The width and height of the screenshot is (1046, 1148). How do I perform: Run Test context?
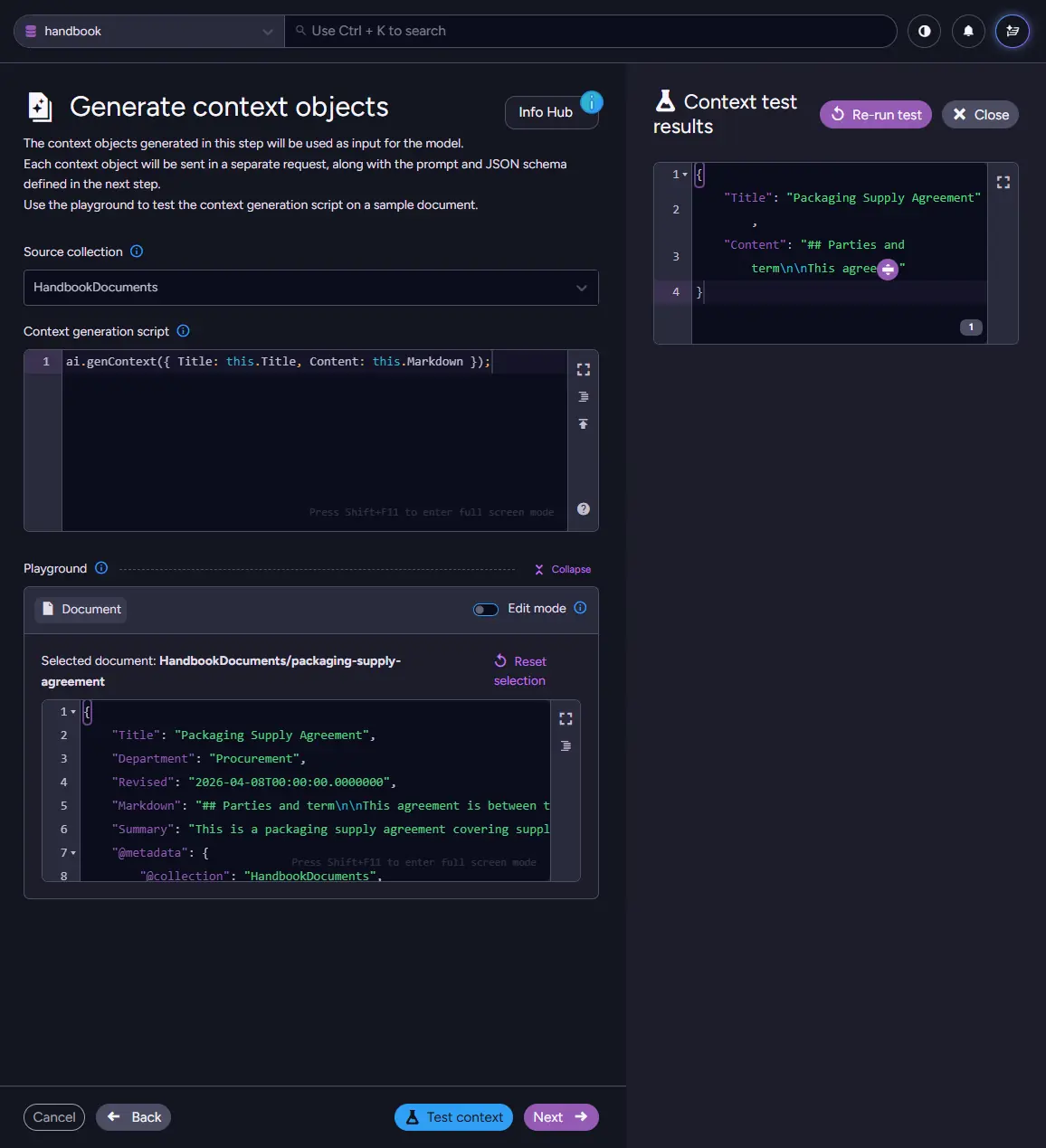(454, 1117)
